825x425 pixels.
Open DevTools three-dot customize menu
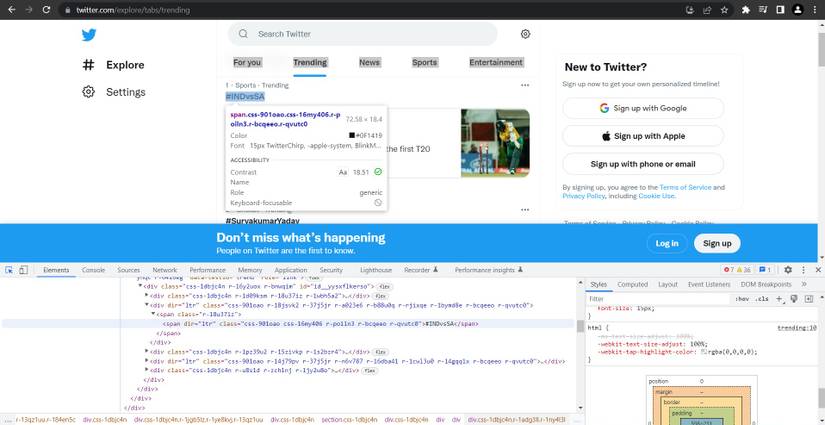pyautogui.click(x=803, y=270)
